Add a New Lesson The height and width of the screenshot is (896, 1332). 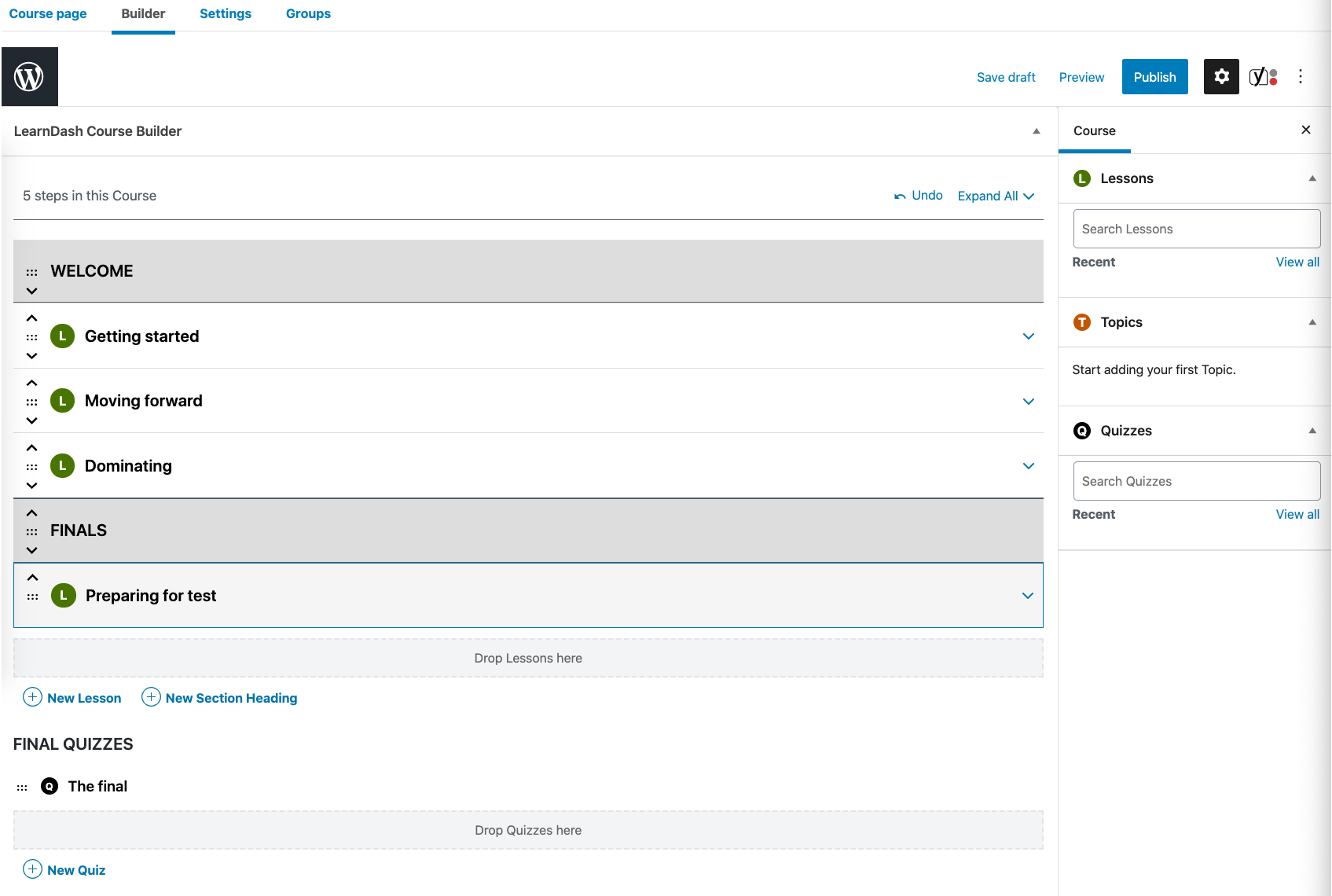click(72, 698)
